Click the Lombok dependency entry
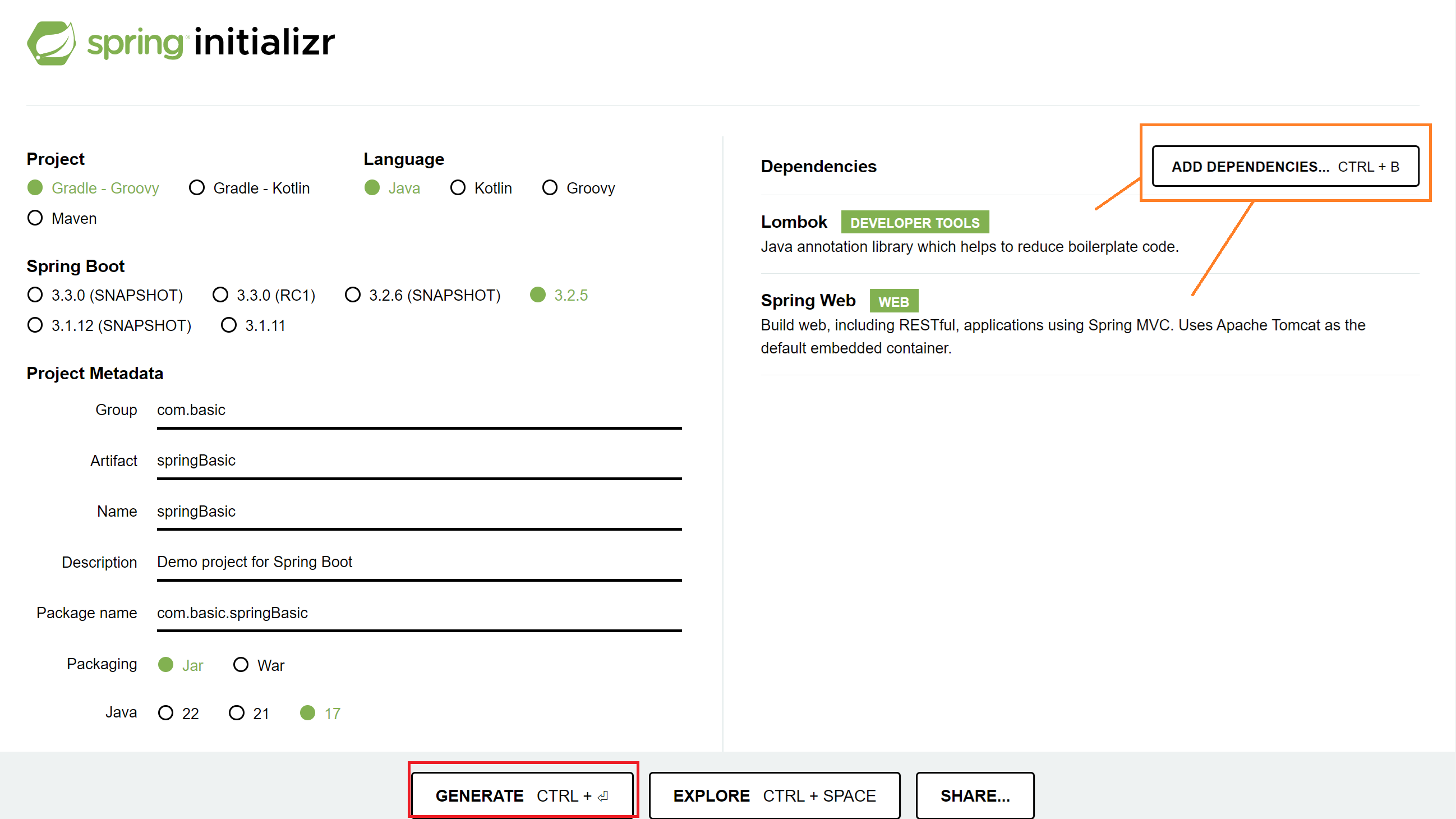The image size is (1456, 819). click(x=794, y=222)
